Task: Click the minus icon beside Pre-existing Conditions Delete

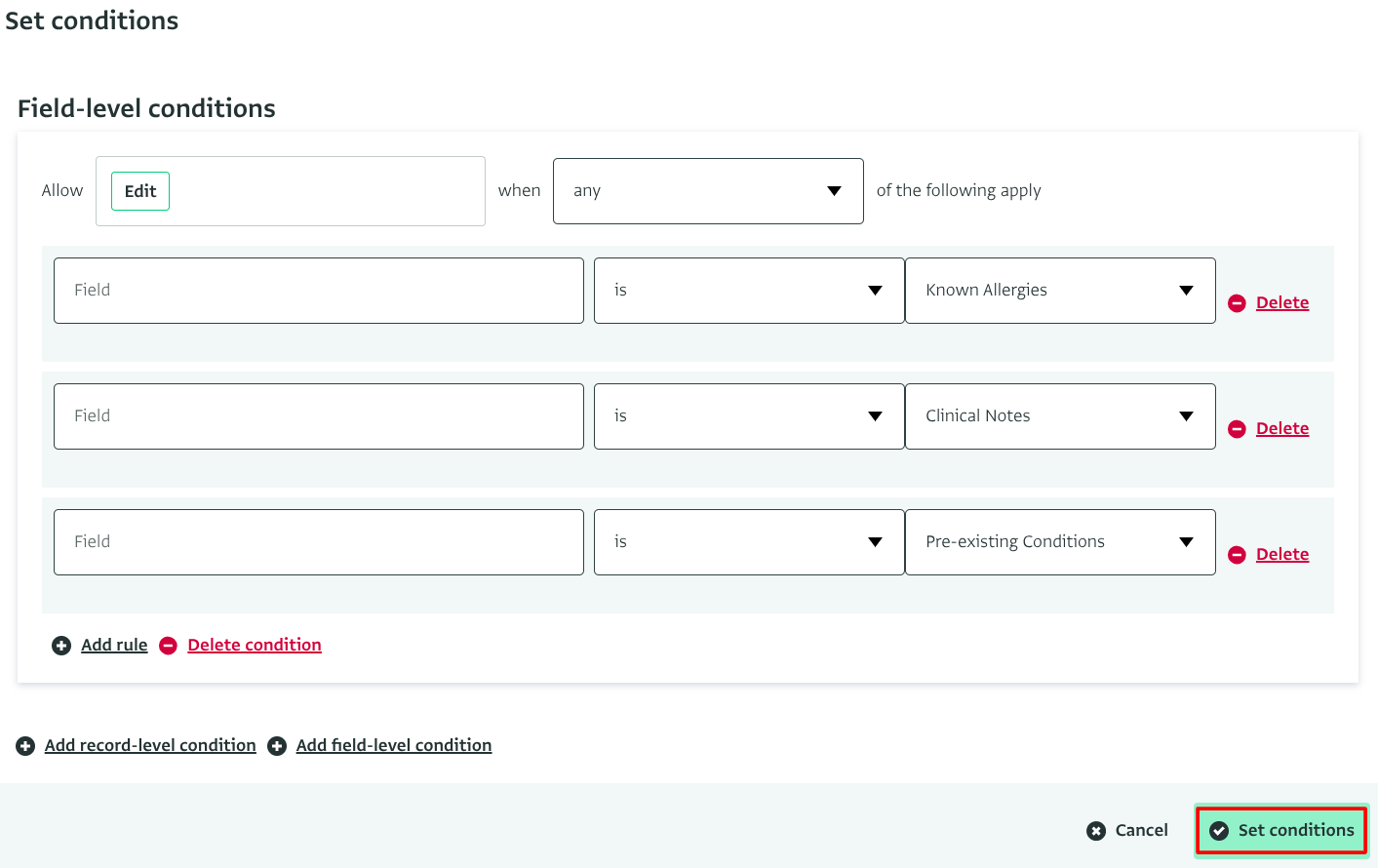Action: point(1237,555)
